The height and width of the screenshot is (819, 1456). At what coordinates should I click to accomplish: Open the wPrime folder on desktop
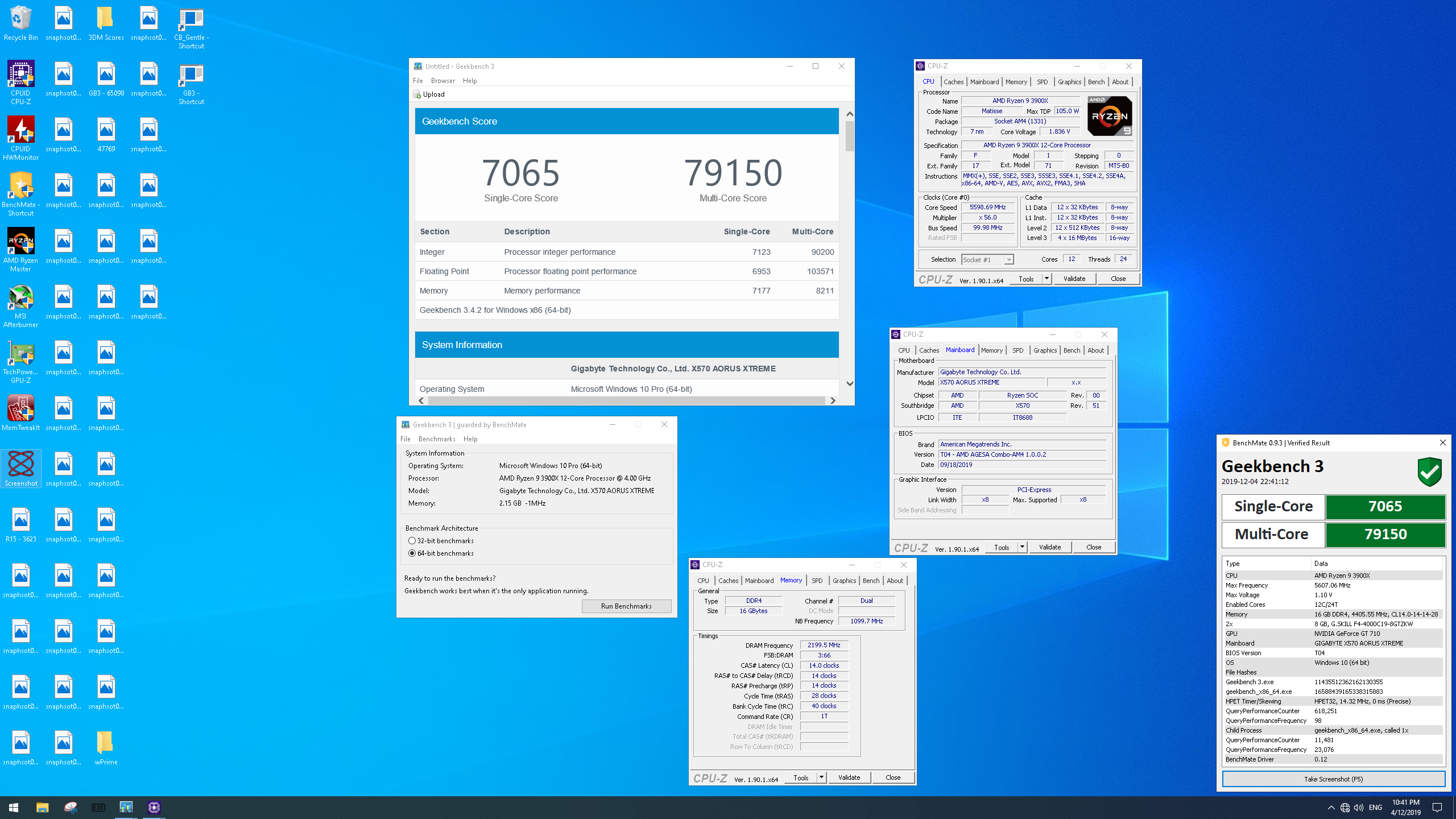pyautogui.click(x=106, y=748)
